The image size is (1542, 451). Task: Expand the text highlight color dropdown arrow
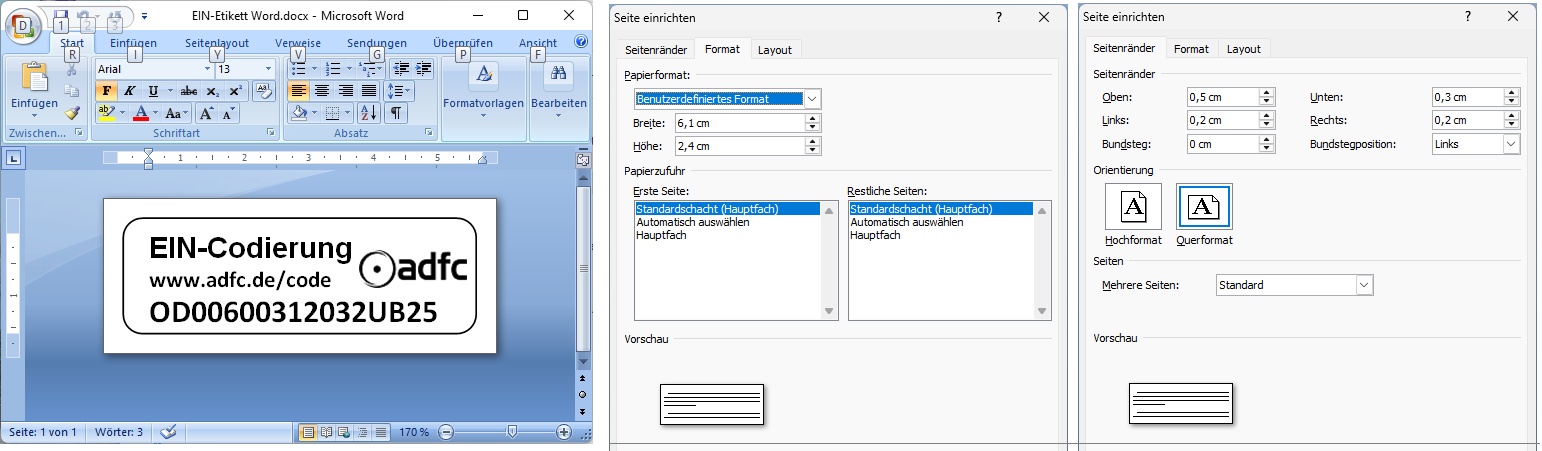click(x=122, y=113)
